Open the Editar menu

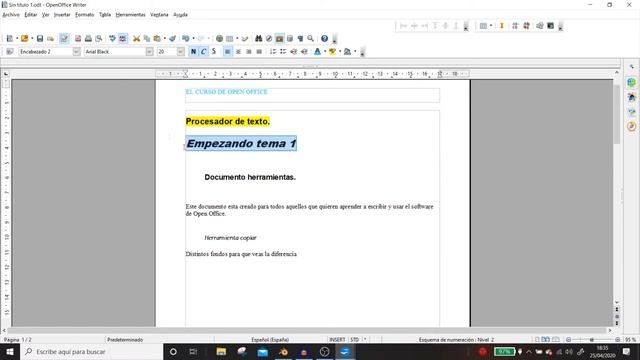(31, 15)
